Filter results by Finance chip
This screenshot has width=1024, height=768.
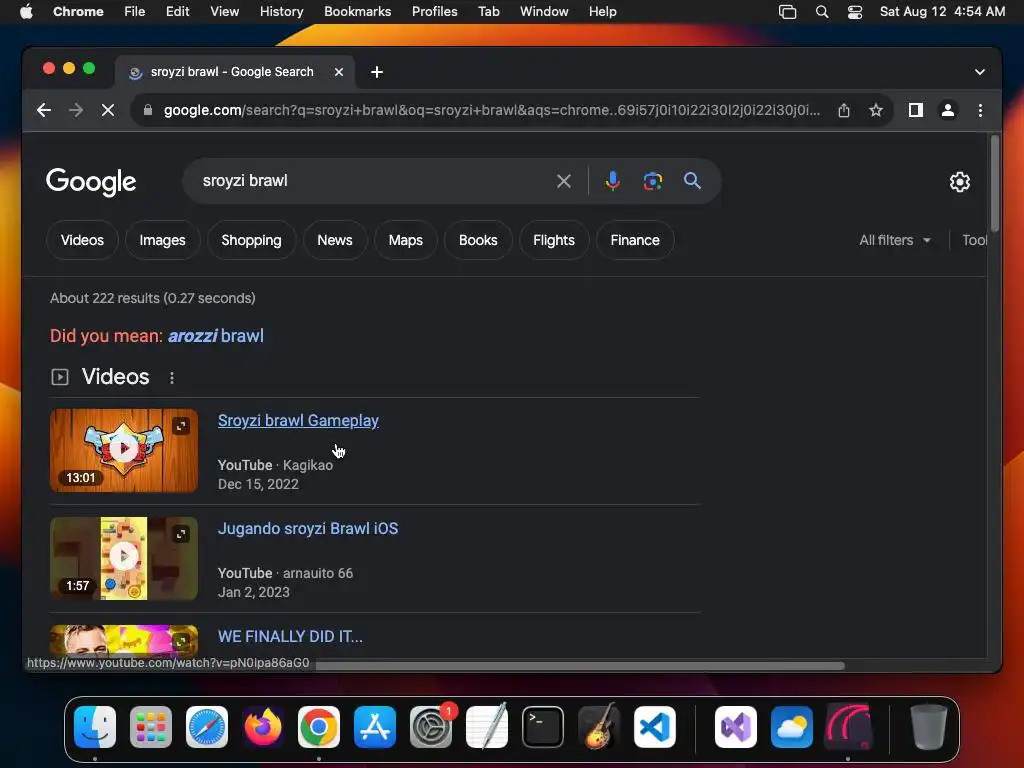coord(635,240)
